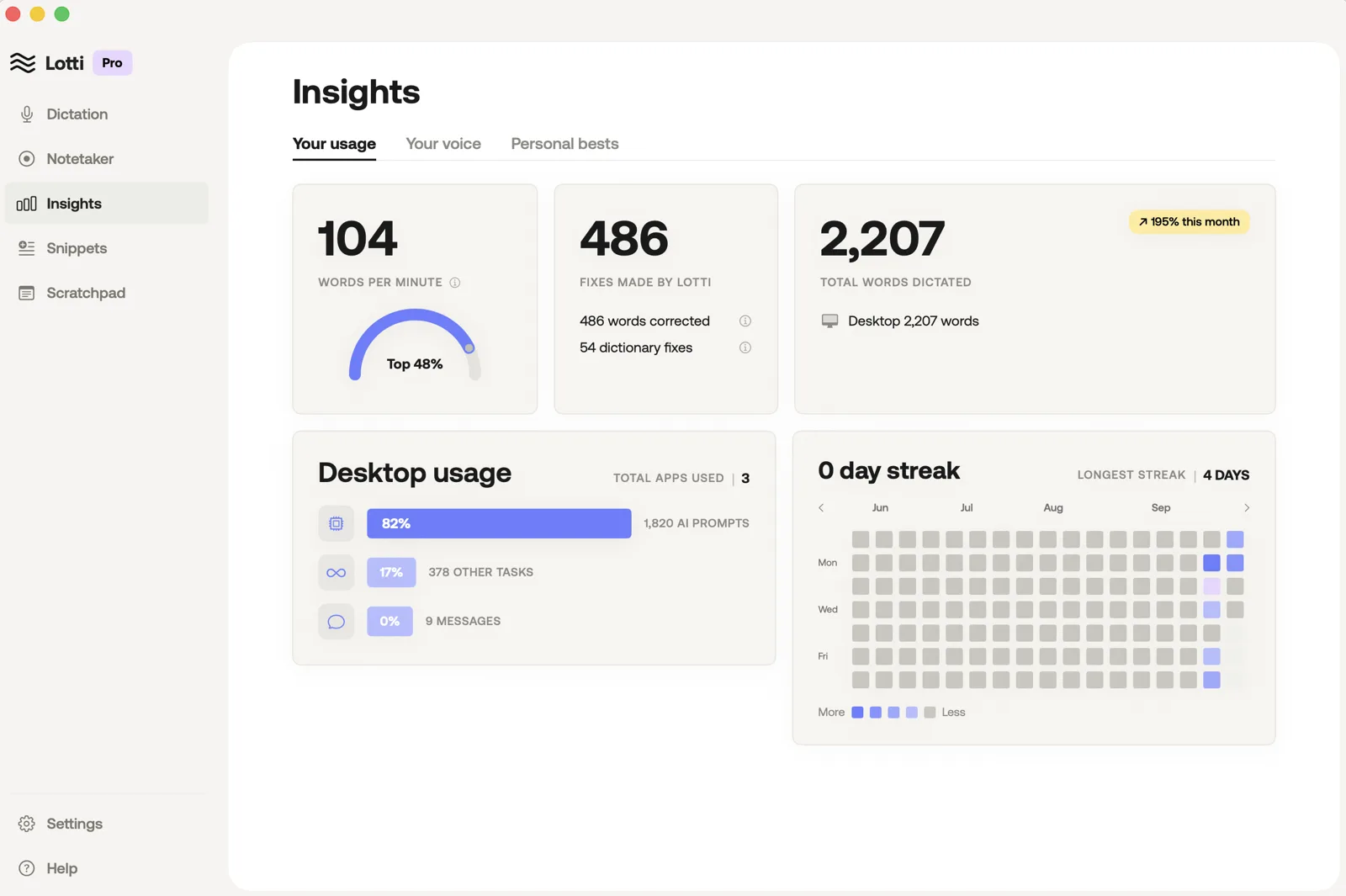Viewport: 1346px width, 896px height.
Task: Click the Pro badge
Action: (x=112, y=63)
